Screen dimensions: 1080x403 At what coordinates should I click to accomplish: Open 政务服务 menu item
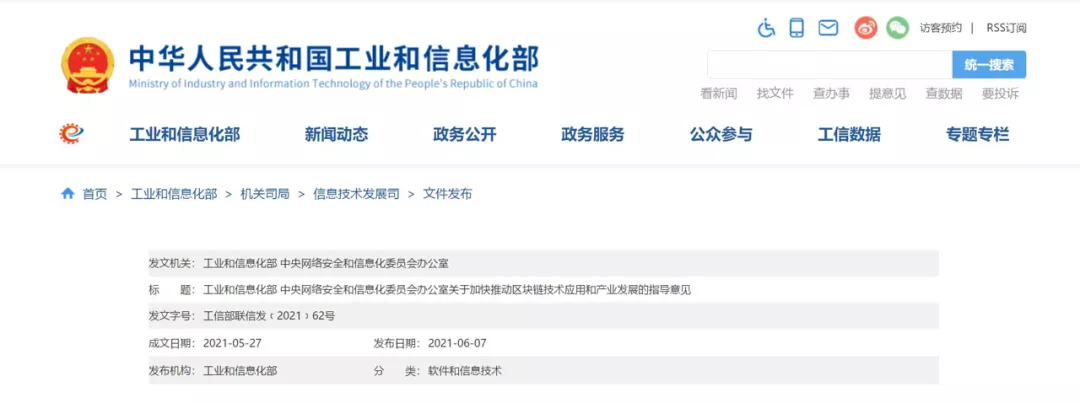click(593, 134)
